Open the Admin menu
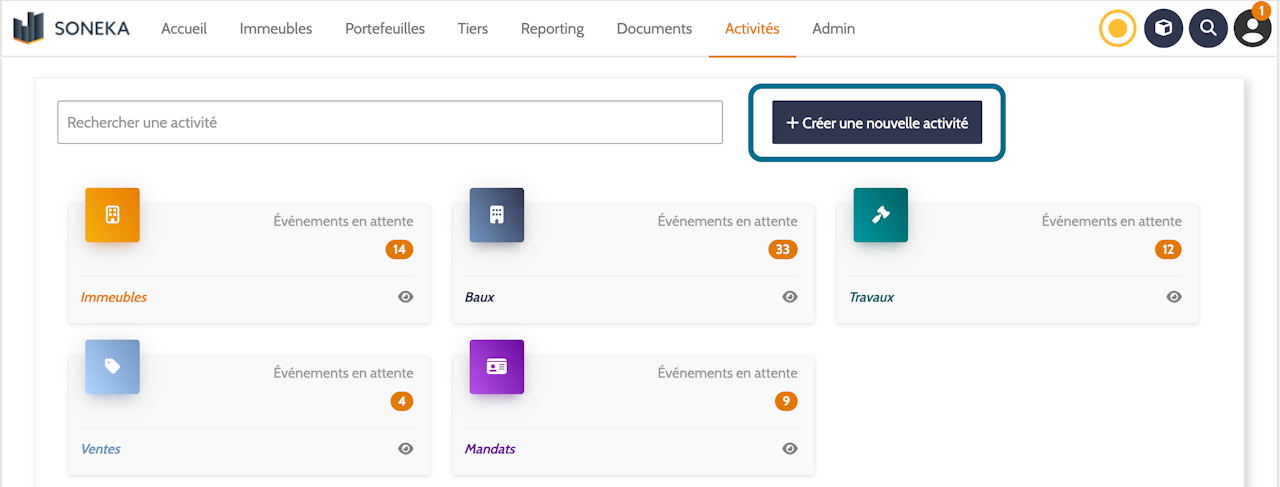1280x487 pixels. coord(833,29)
